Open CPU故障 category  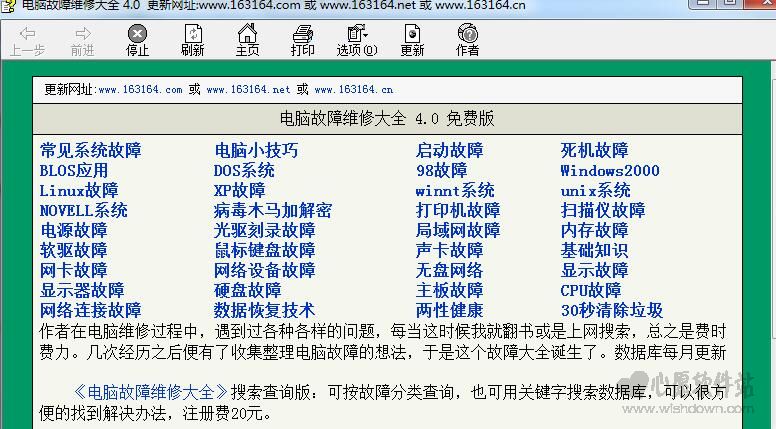(590, 290)
